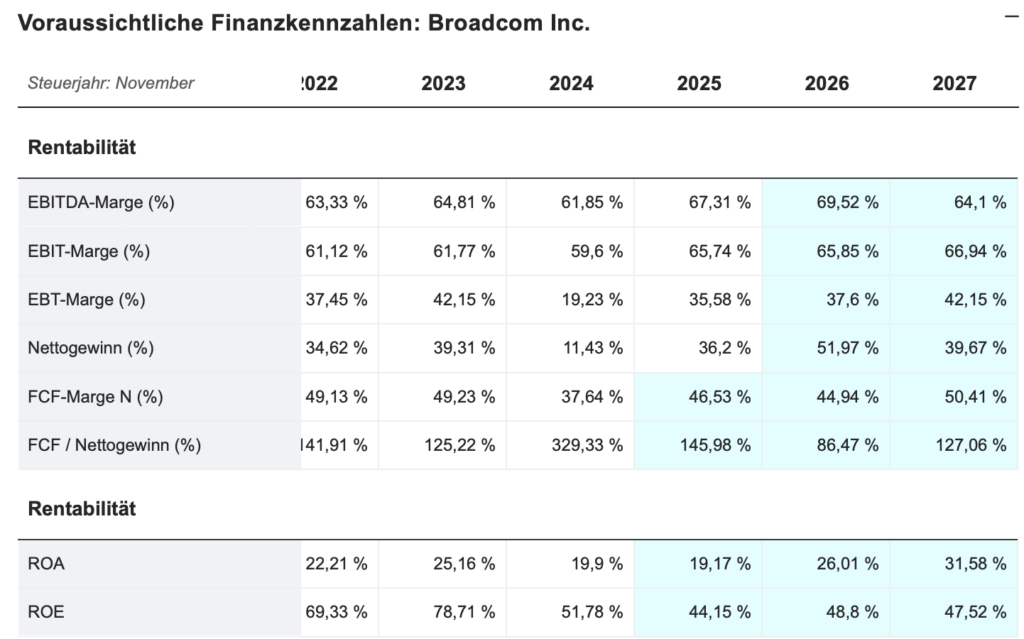Select the 329,33 % FCF / Nettogewinn cell

587,446
